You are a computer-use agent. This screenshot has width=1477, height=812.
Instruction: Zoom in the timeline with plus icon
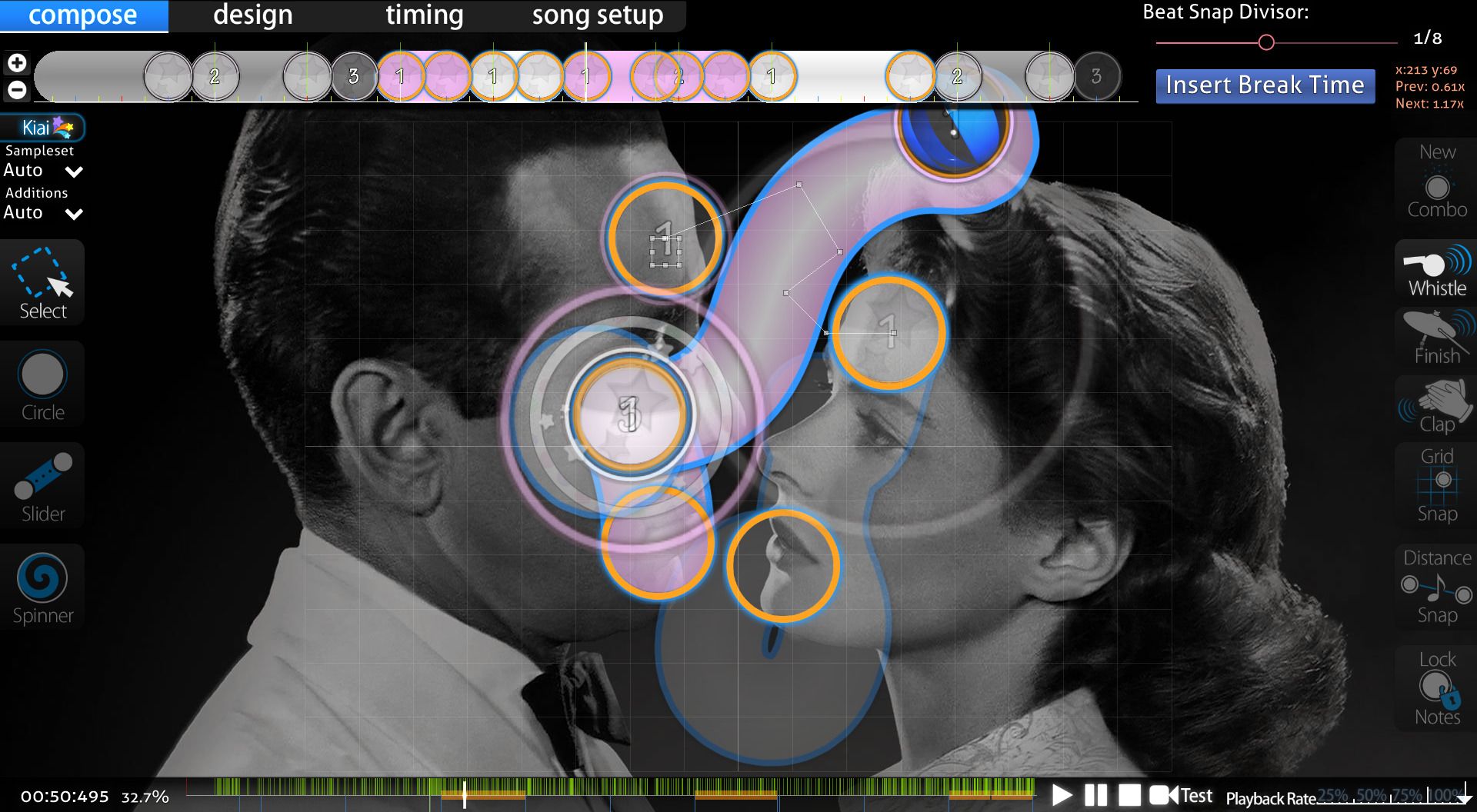[17, 63]
